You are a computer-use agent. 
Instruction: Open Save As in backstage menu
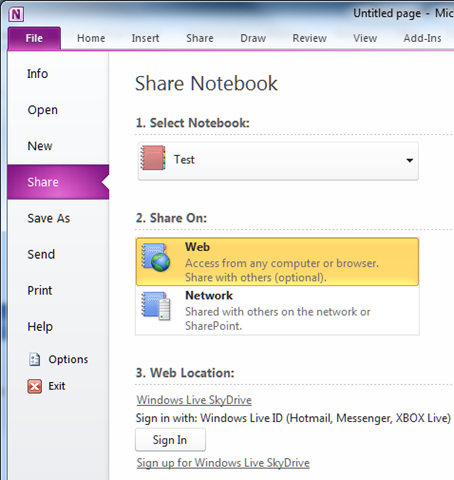[x=49, y=218]
